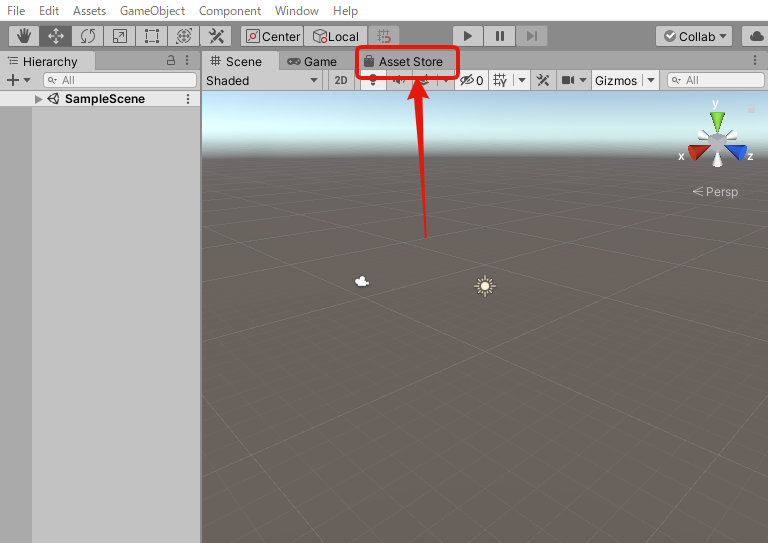Open the Edit menu
Screen dimensions: 768x543
[x=49, y=10]
